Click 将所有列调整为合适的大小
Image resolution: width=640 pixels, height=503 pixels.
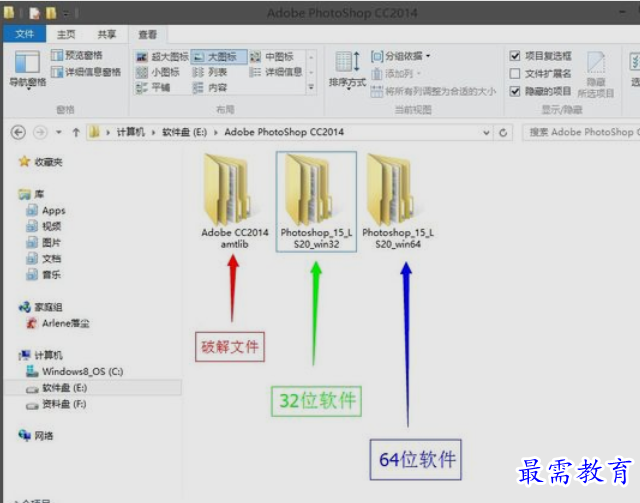(433, 91)
